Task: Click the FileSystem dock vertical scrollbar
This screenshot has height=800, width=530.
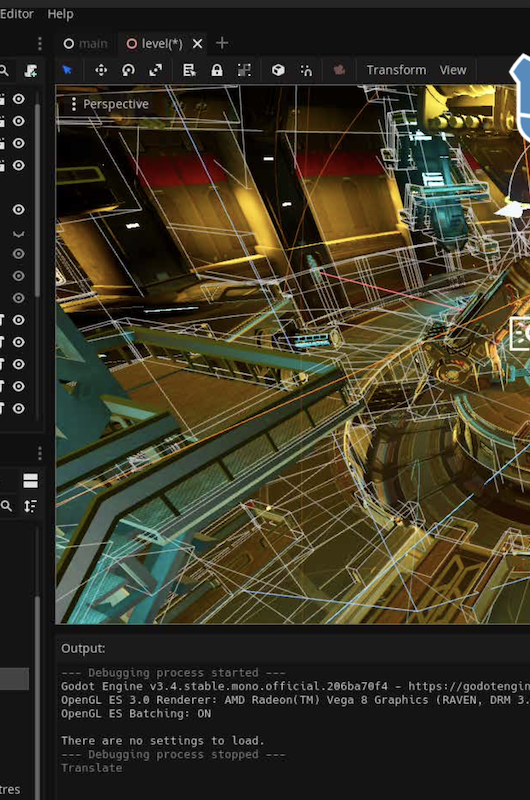Action: (x=37, y=697)
